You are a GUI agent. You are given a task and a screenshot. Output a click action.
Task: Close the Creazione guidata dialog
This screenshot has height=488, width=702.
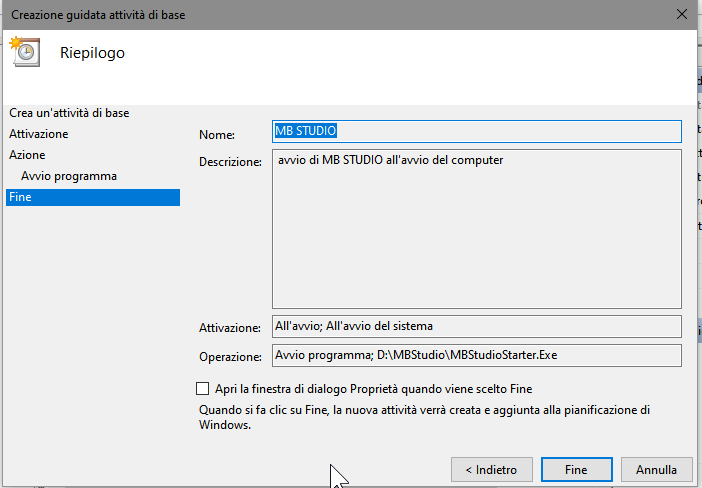coord(681,14)
